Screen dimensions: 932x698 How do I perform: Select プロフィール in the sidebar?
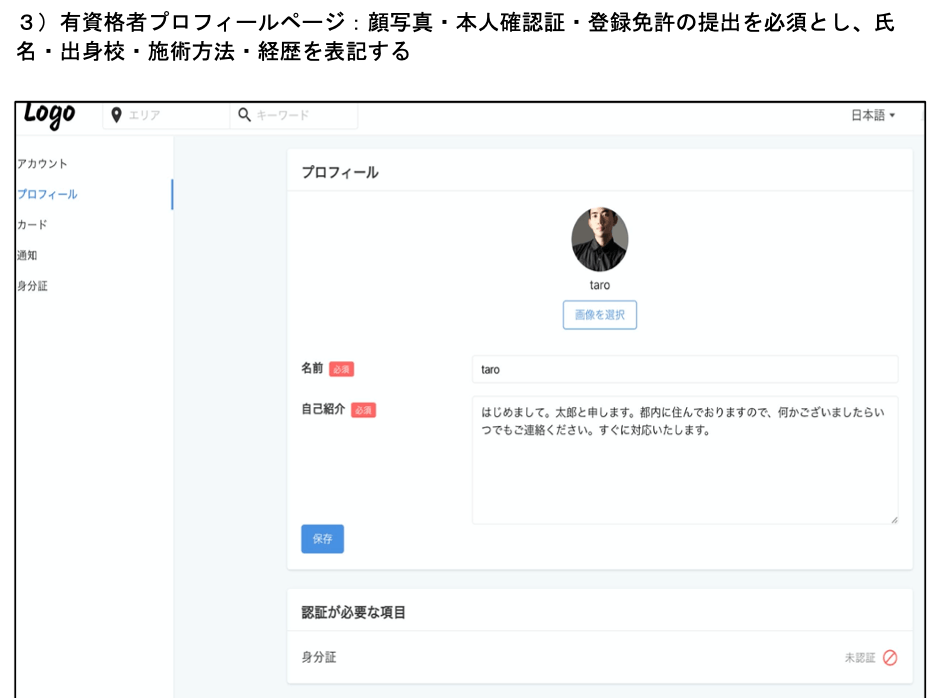click(x=47, y=194)
